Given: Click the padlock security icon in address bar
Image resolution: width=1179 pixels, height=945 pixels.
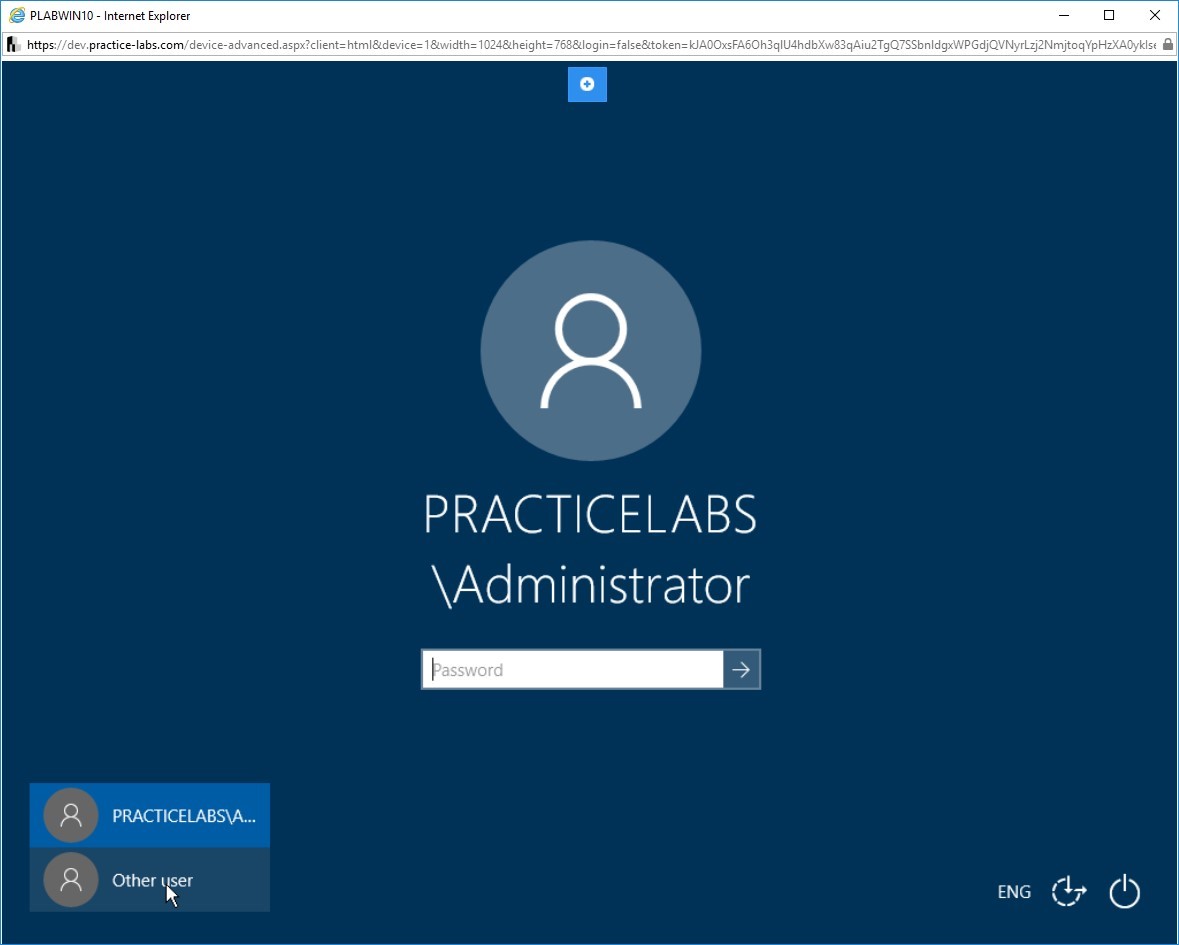Looking at the screenshot, I should tap(1168, 44).
